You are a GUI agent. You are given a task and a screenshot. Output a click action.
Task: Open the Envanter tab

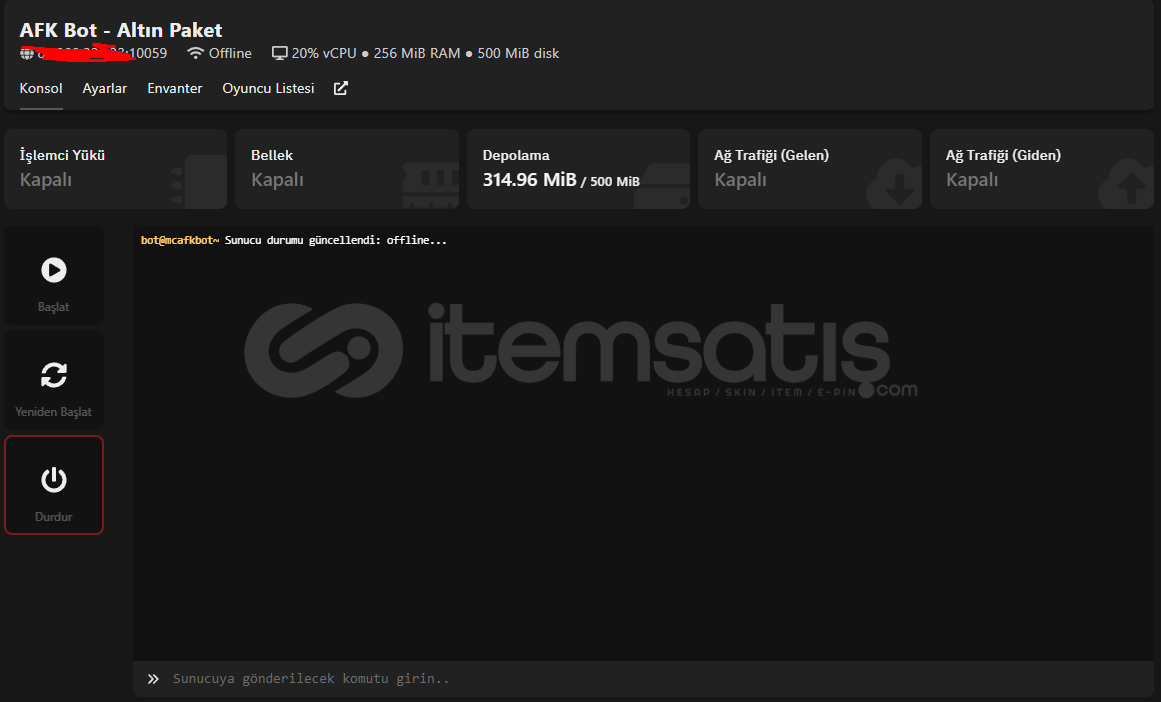coord(175,88)
